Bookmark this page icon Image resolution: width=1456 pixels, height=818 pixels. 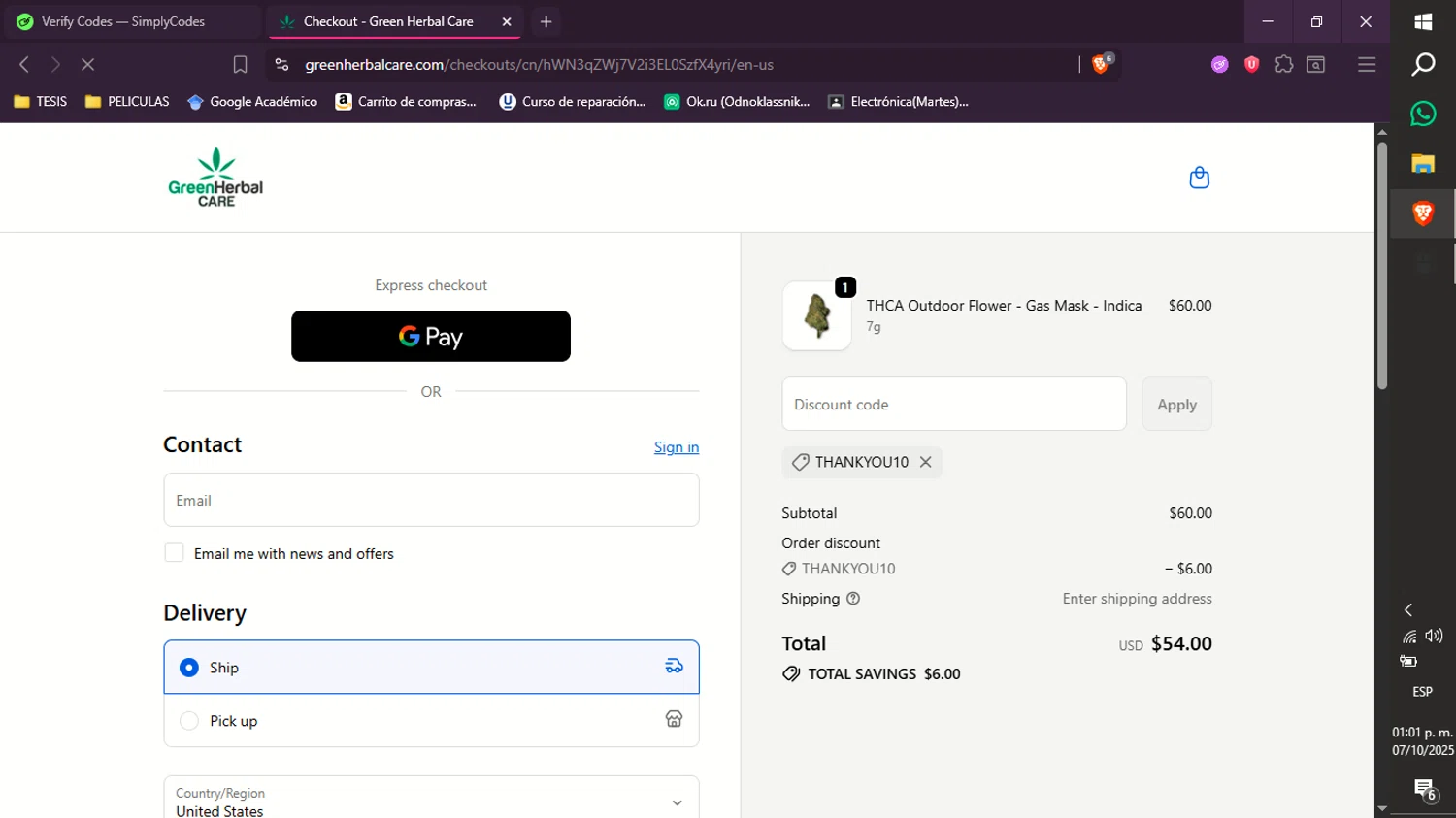point(240,65)
